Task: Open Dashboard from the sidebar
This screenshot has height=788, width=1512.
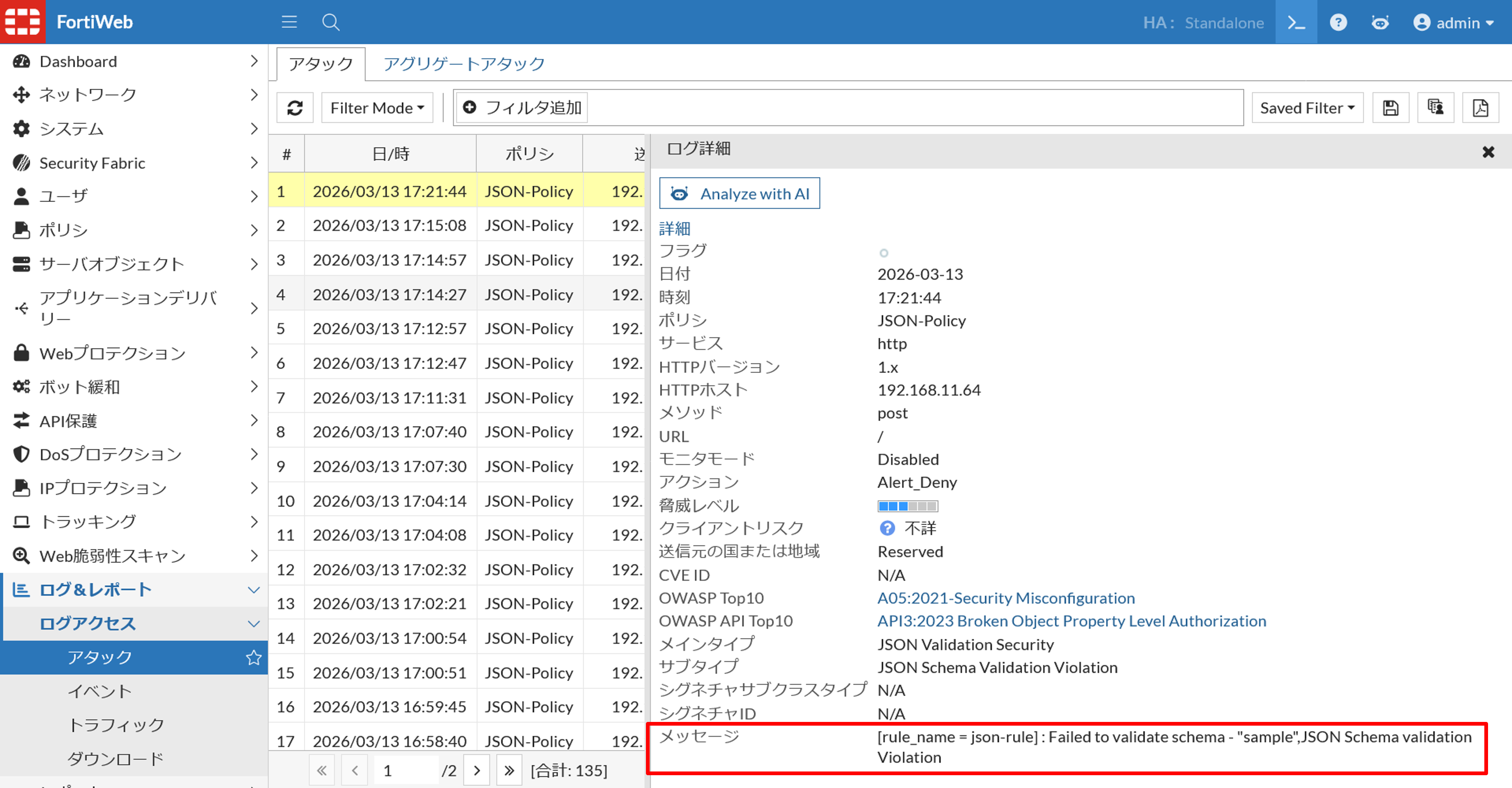Action: (78, 61)
